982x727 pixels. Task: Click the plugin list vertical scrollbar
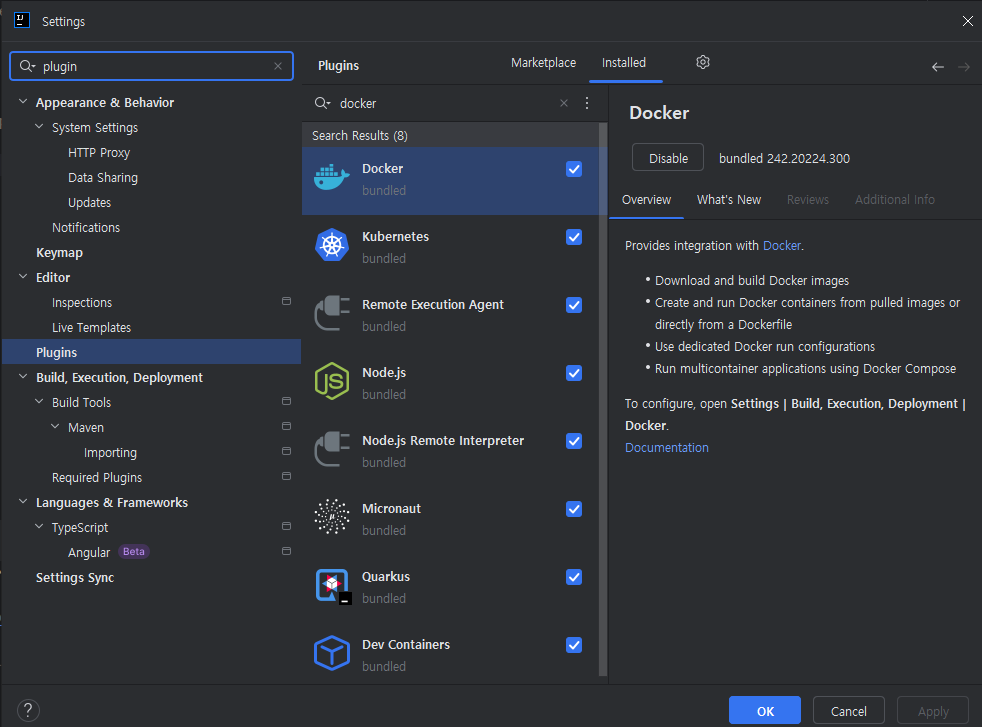tap(603, 400)
